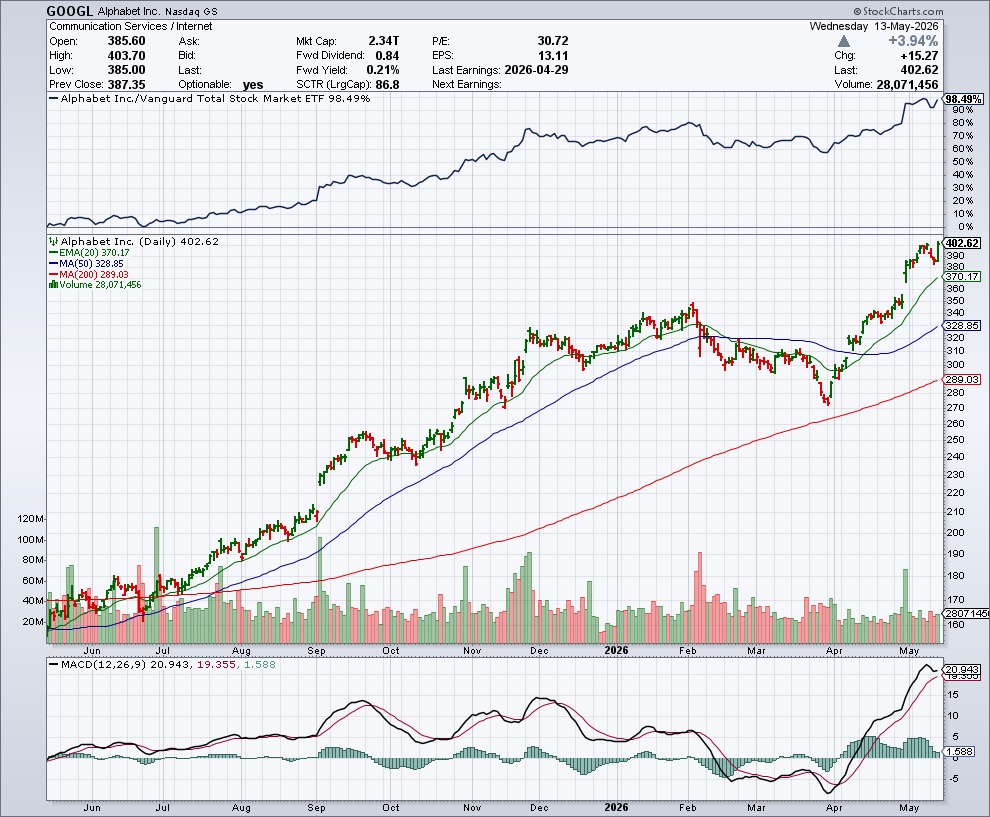Click the SCTR (LrgCap) value 86.8

[x=387, y=85]
